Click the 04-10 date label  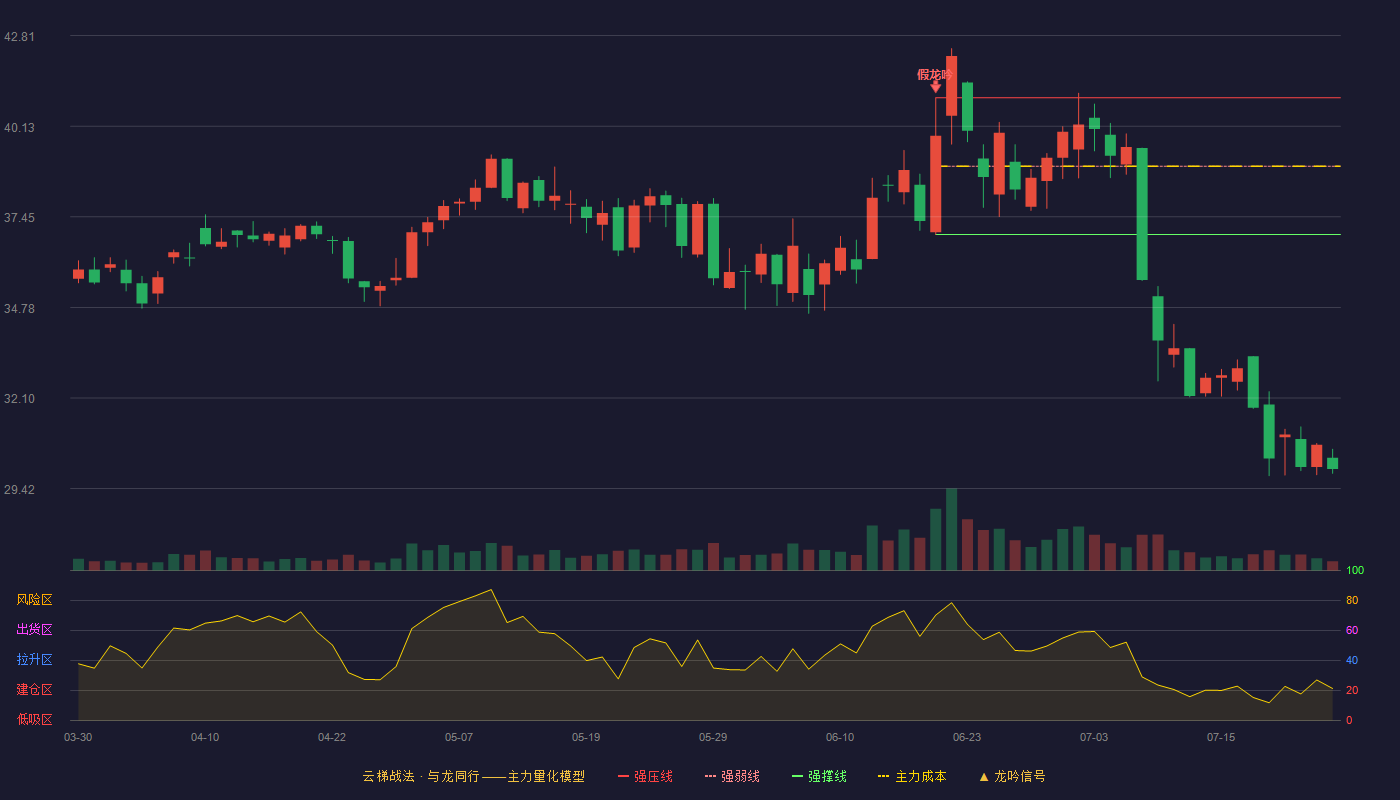(205, 737)
